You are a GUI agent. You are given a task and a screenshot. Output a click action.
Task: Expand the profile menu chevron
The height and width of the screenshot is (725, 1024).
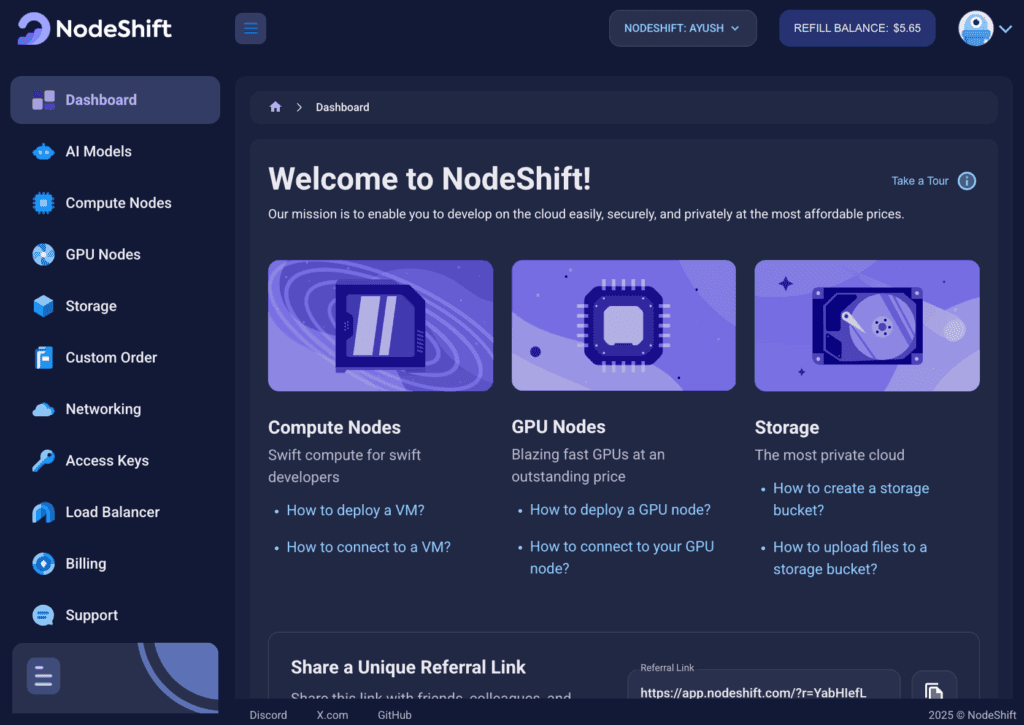coord(1006,29)
